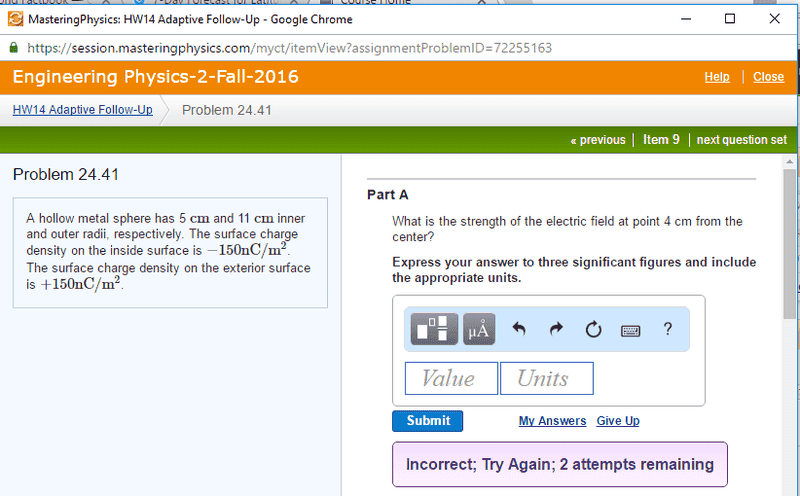Click the 'Incorrect; Try Again' feedback message
800x496 pixels.
click(560, 464)
